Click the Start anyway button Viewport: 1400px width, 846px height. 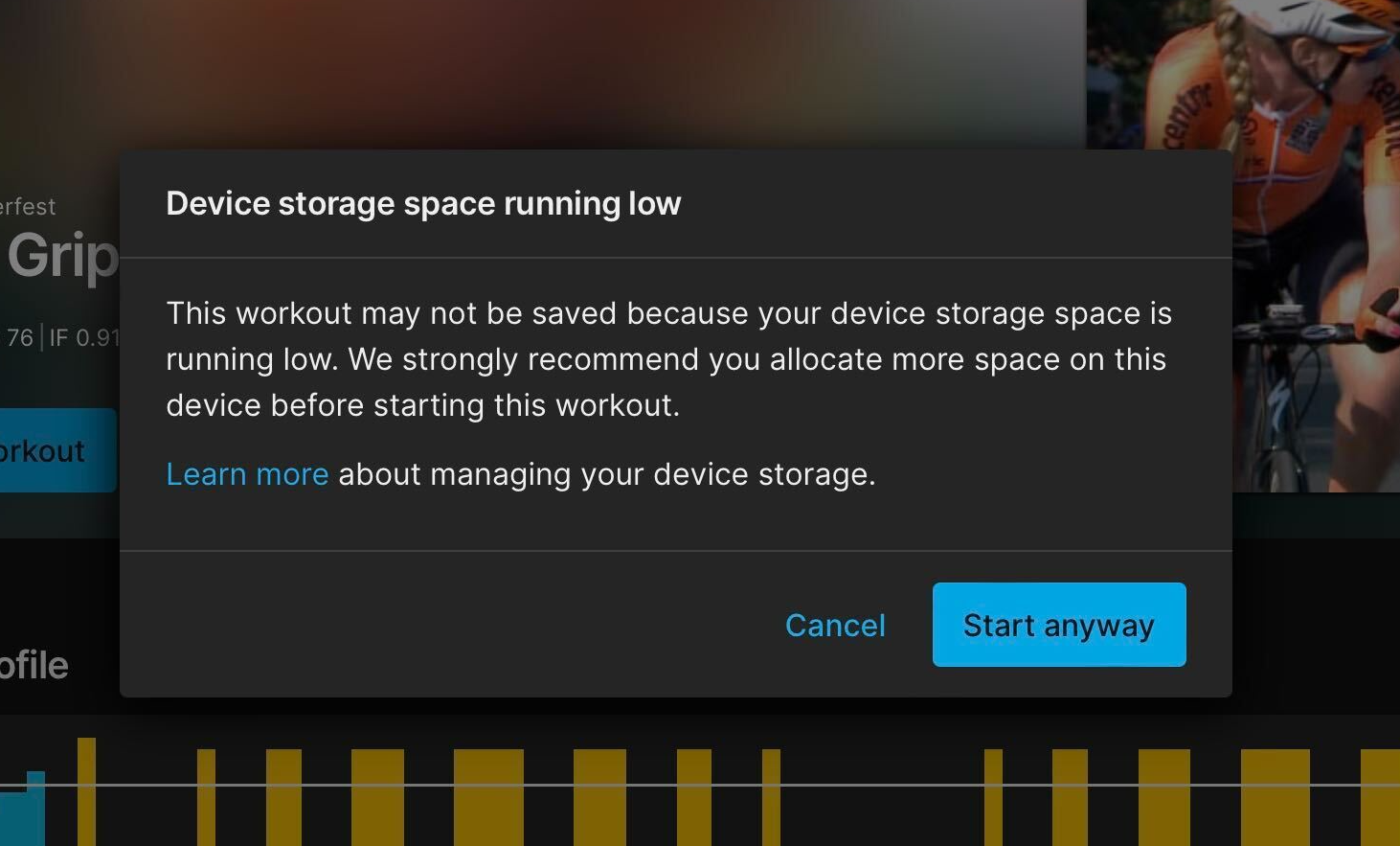(x=1059, y=625)
